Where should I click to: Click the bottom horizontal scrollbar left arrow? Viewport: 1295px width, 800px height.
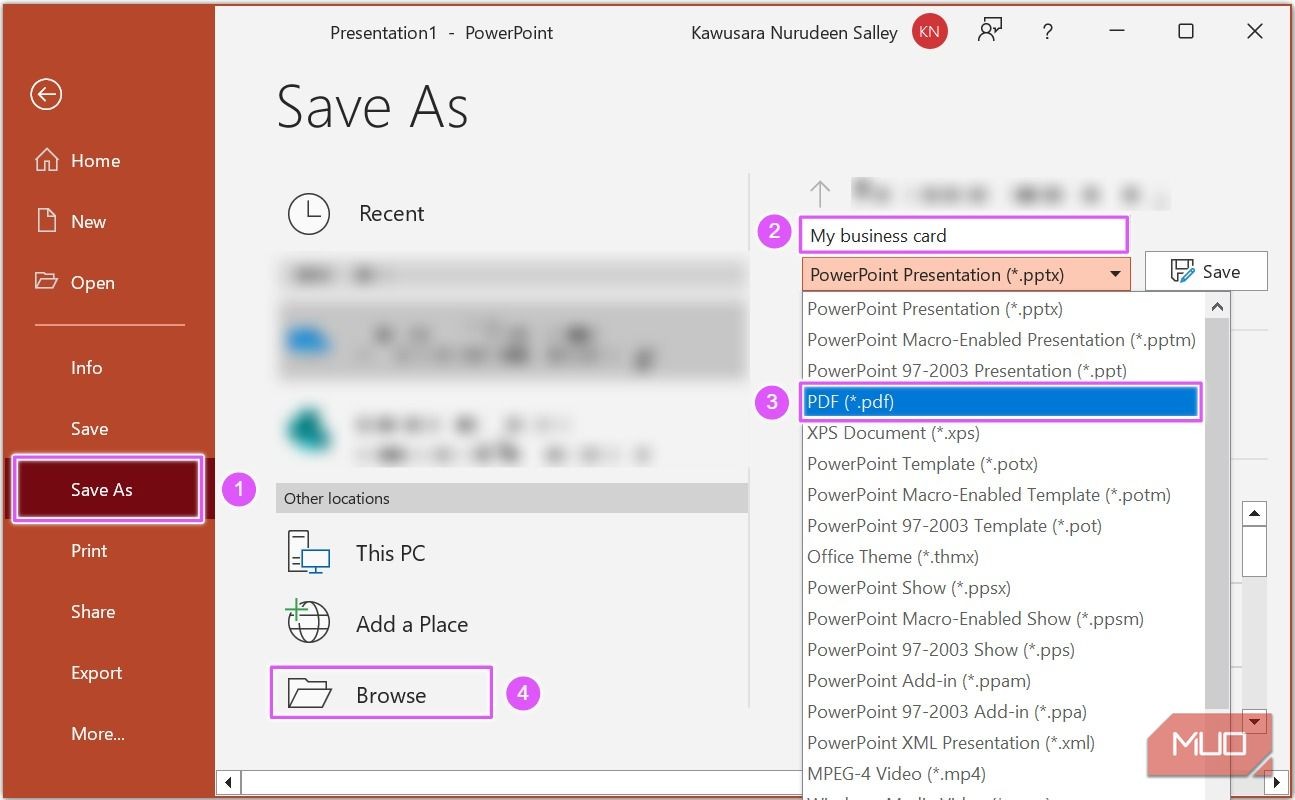pos(229,781)
